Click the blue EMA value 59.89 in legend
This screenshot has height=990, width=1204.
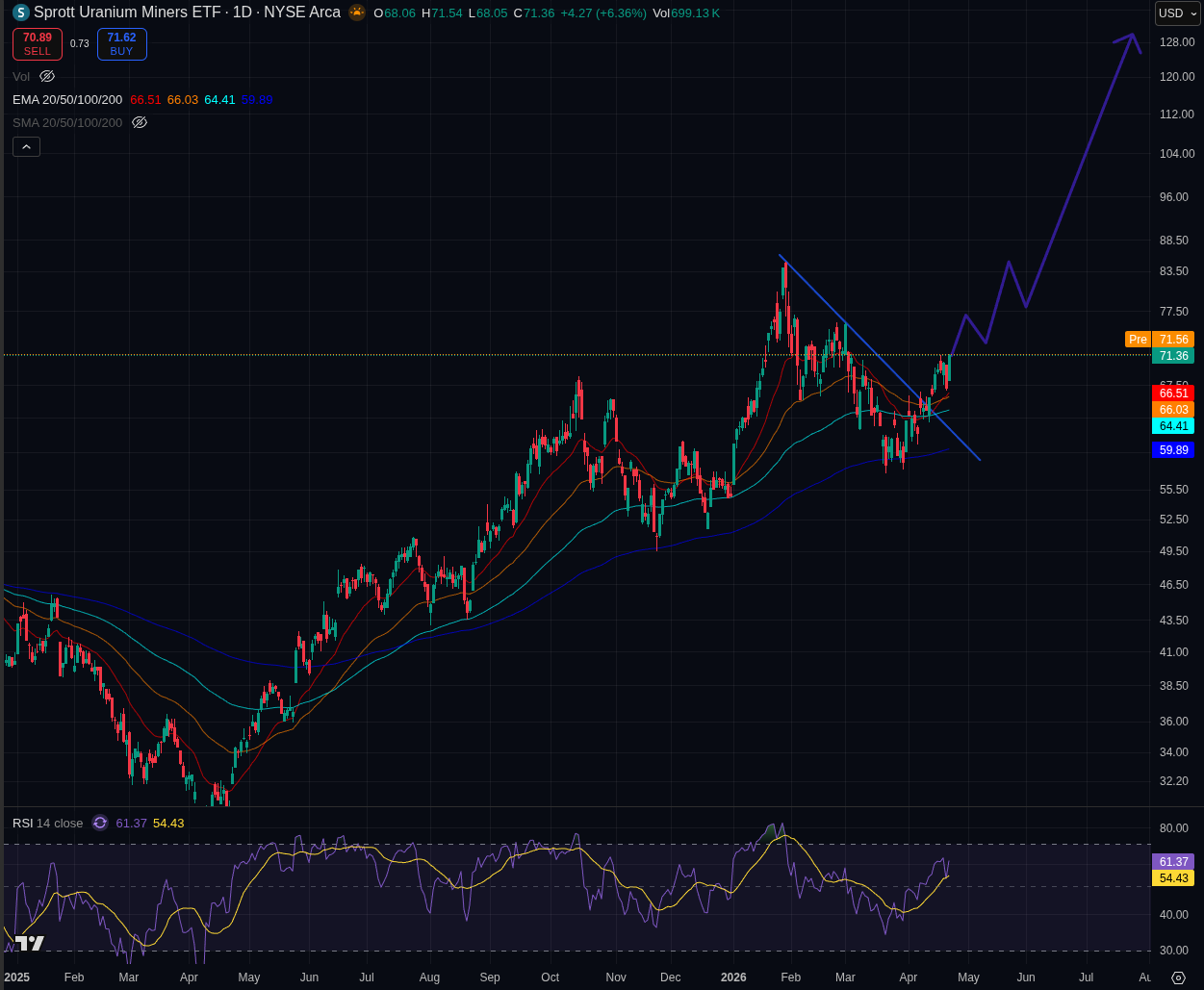tap(257, 99)
